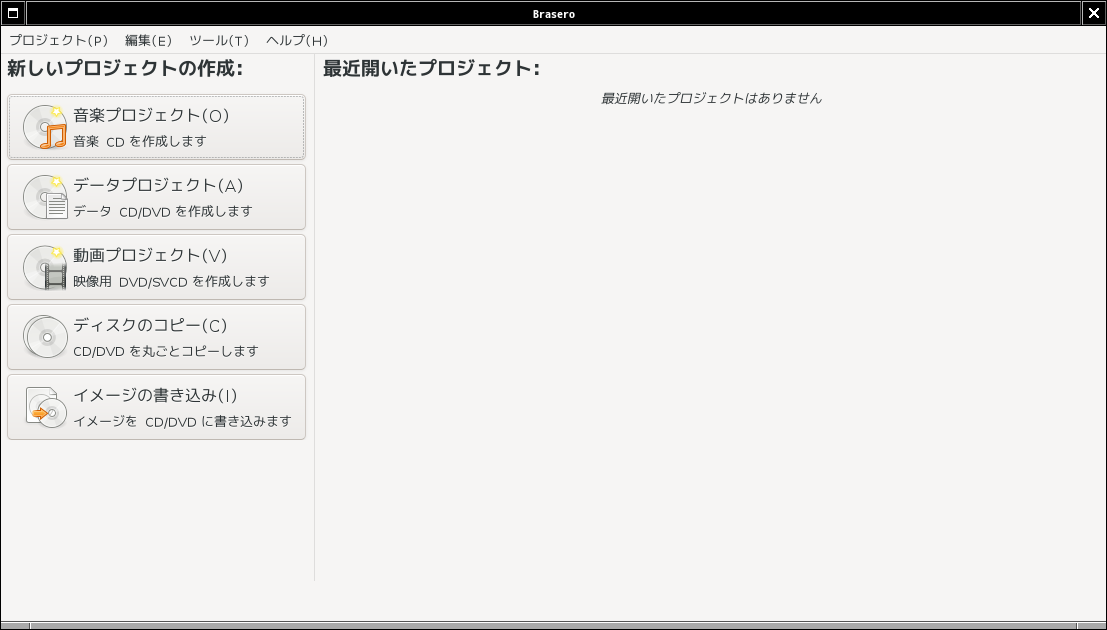Choose ディスクのコピー(C) option
The width and height of the screenshot is (1107, 630).
(x=157, y=337)
